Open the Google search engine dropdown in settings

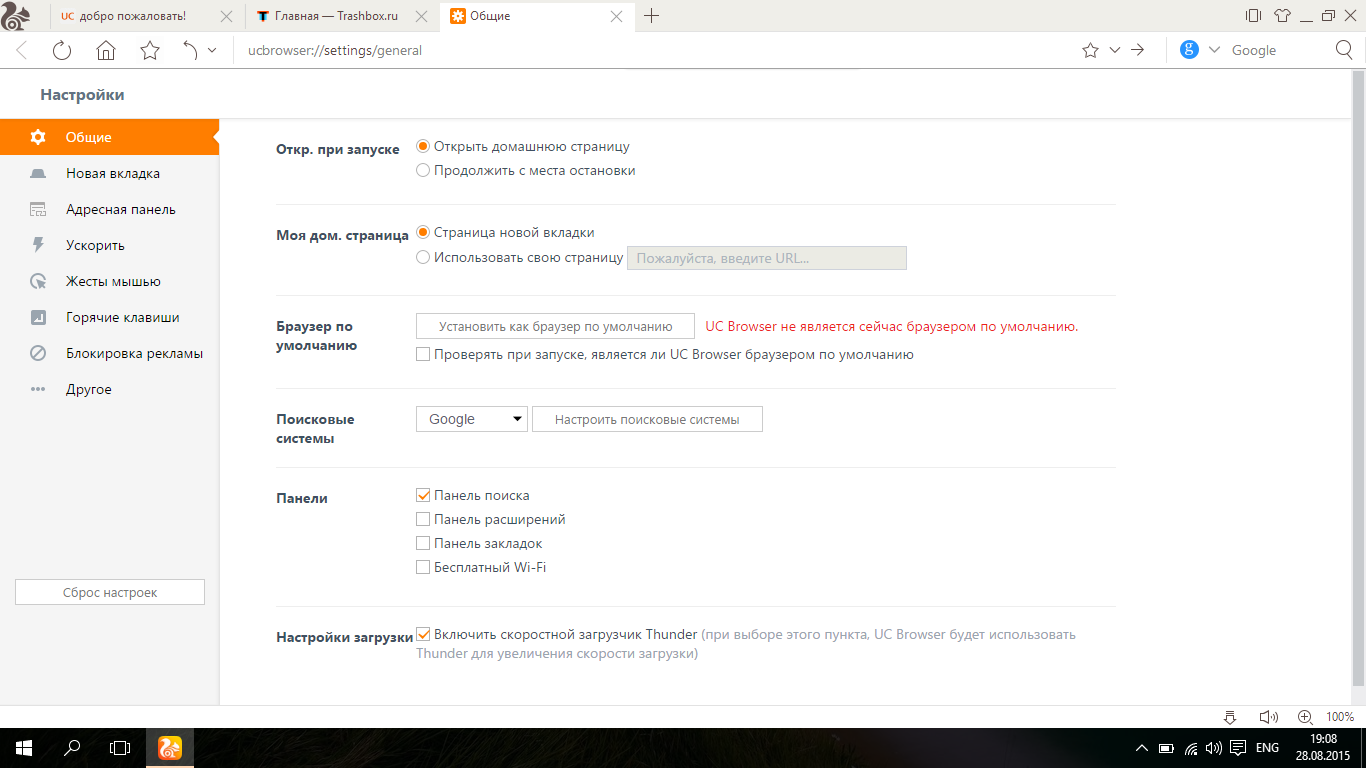tap(471, 419)
